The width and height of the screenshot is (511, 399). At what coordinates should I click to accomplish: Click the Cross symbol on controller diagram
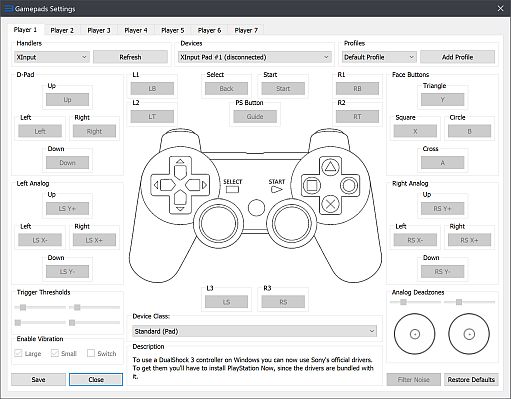[x=330, y=204]
